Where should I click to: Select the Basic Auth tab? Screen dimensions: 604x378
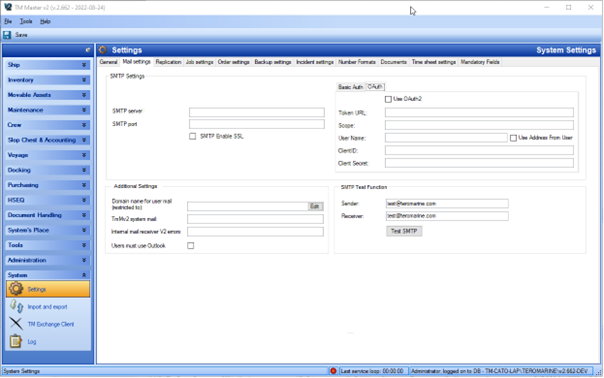[350, 87]
